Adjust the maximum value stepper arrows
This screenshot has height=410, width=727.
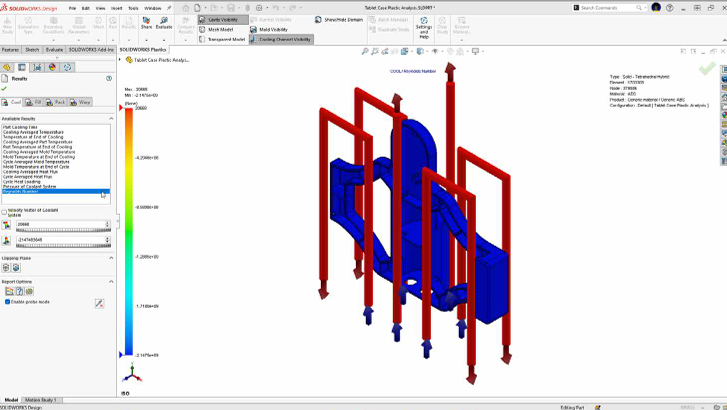[x=108, y=224]
